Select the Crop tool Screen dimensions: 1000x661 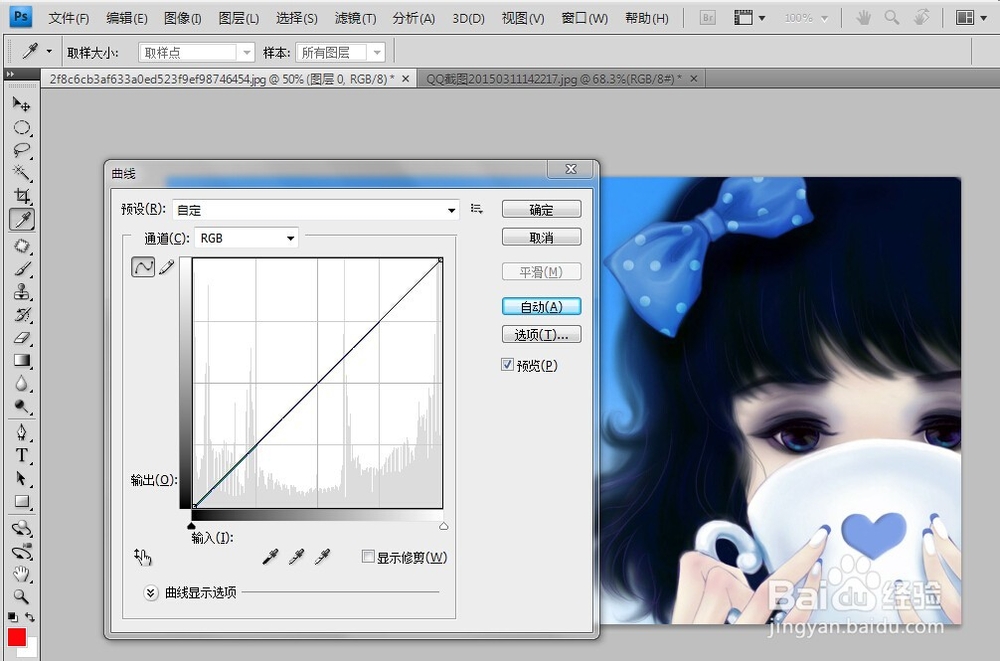pos(22,196)
